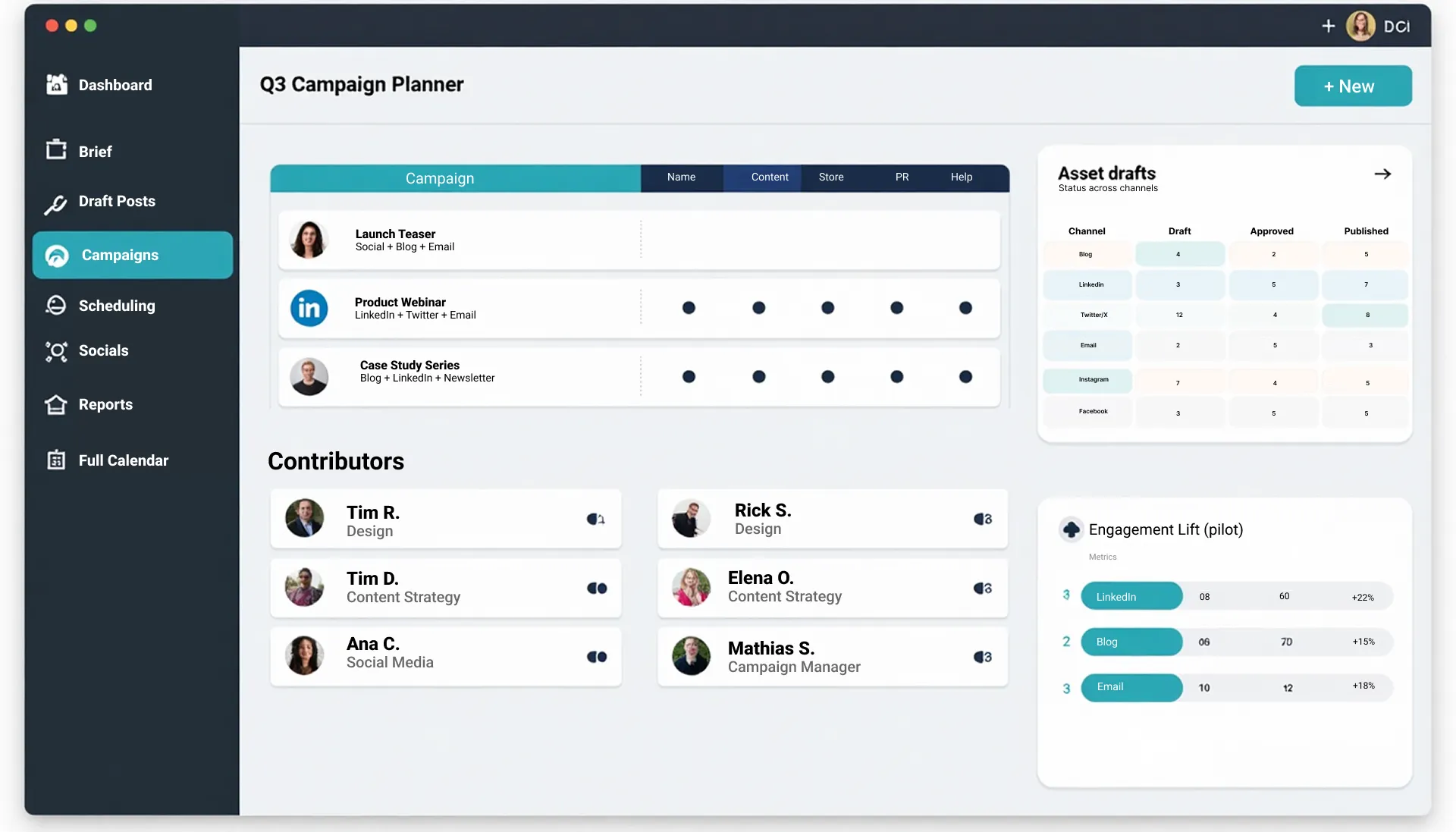
Task: Open Full Calendar icon in sidebar
Action: pyautogui.click(x=56, y=460)
